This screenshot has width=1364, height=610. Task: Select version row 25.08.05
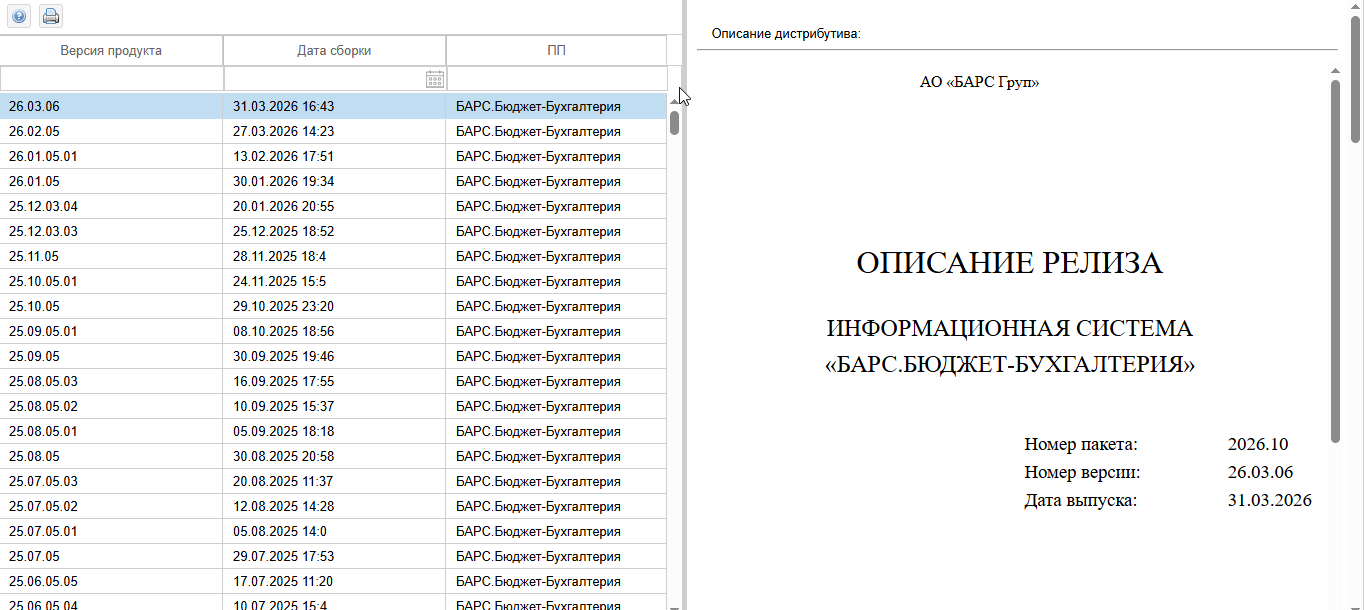click(333, 456)
